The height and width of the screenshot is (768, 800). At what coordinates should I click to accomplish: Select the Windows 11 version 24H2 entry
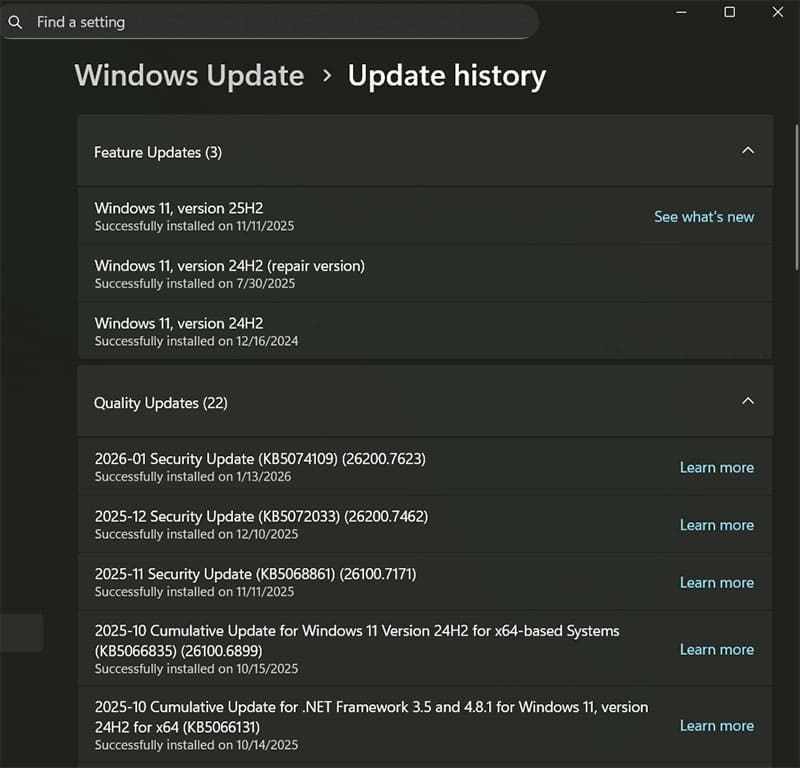click(x=300, y=331)
